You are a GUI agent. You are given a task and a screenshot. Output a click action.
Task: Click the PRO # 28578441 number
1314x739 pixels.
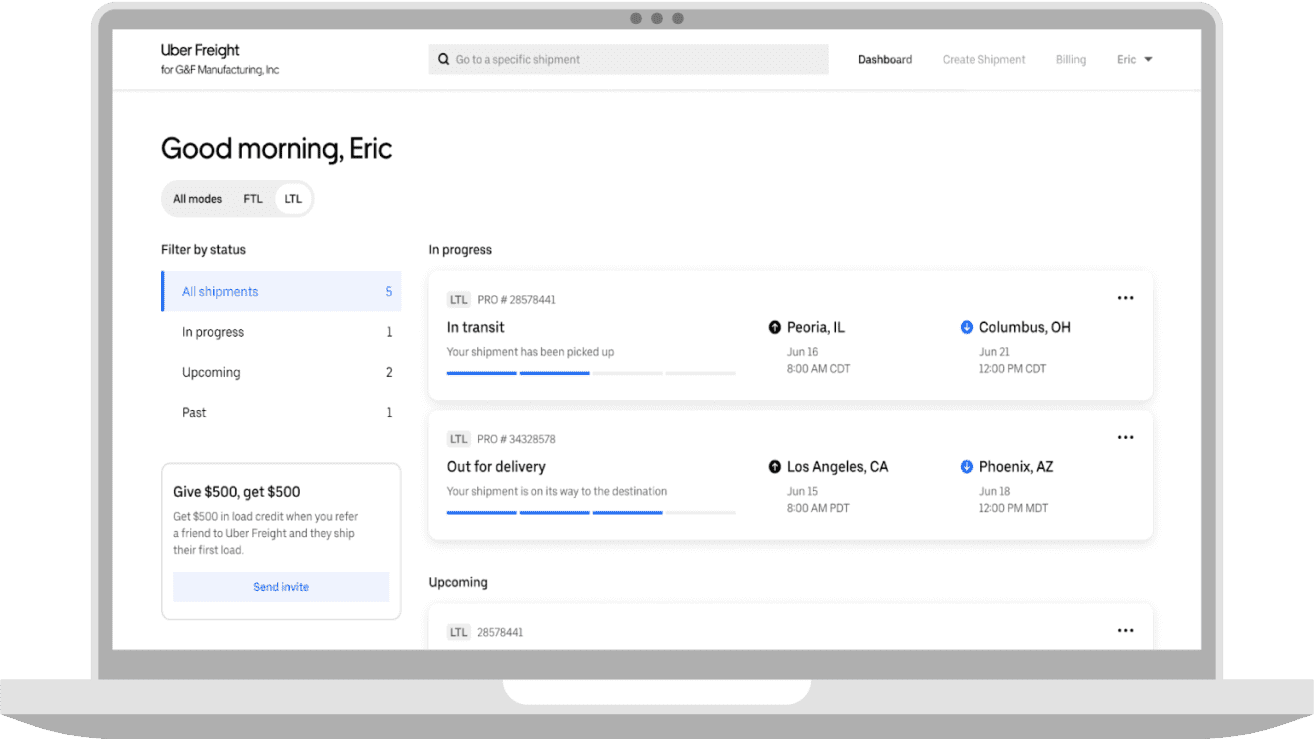(x=516, y=300)
